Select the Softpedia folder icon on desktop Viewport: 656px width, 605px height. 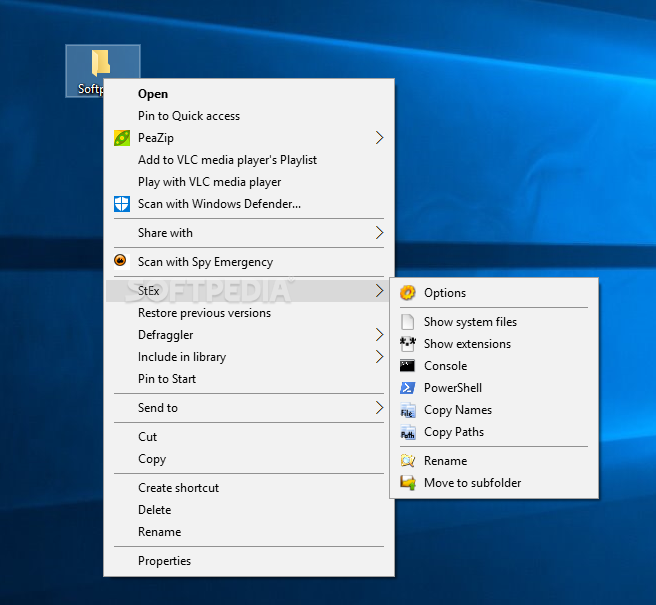(x=100, y=63)
